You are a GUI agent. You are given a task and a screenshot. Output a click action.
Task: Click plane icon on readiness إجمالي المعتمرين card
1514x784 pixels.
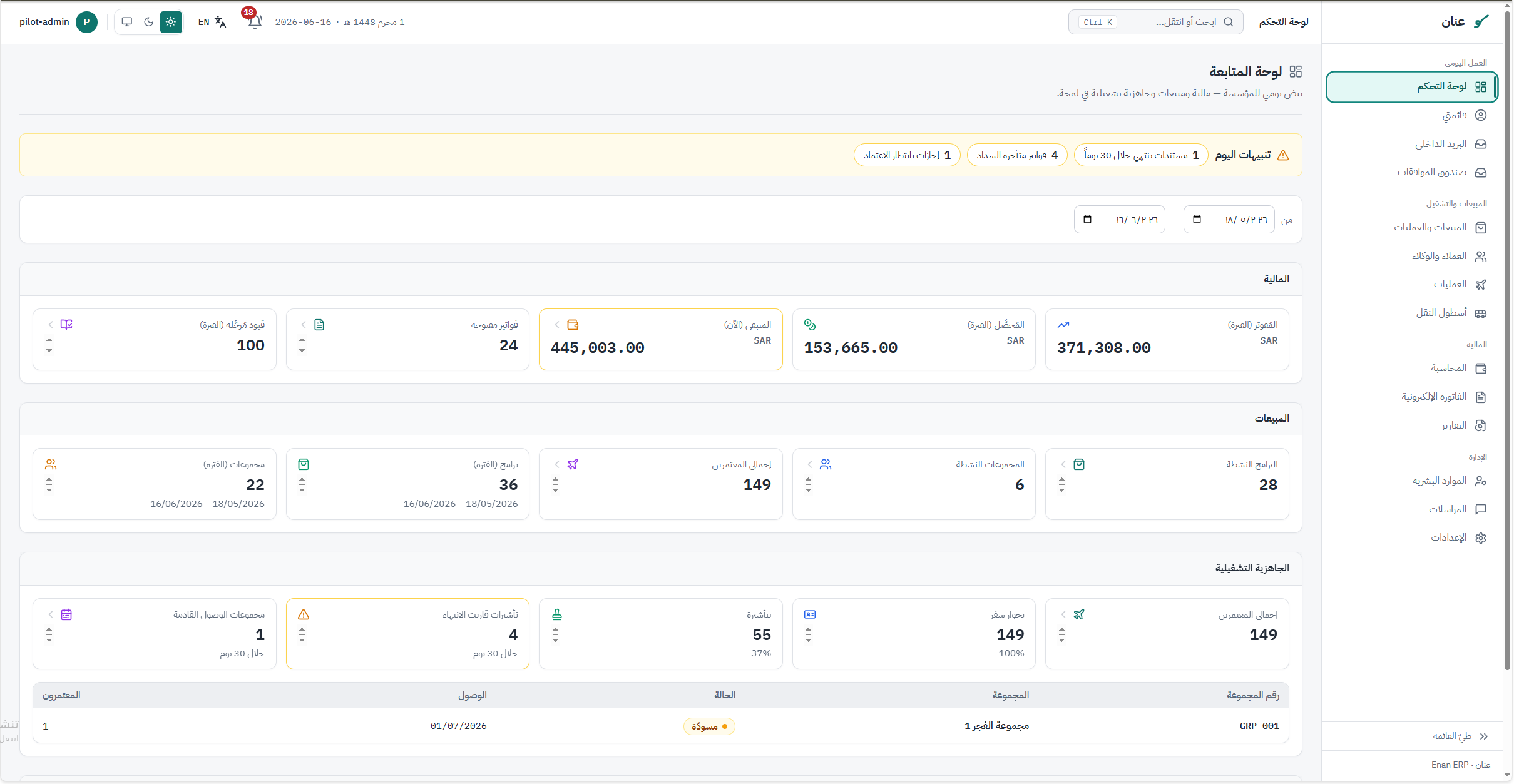tap(1079, 614)
